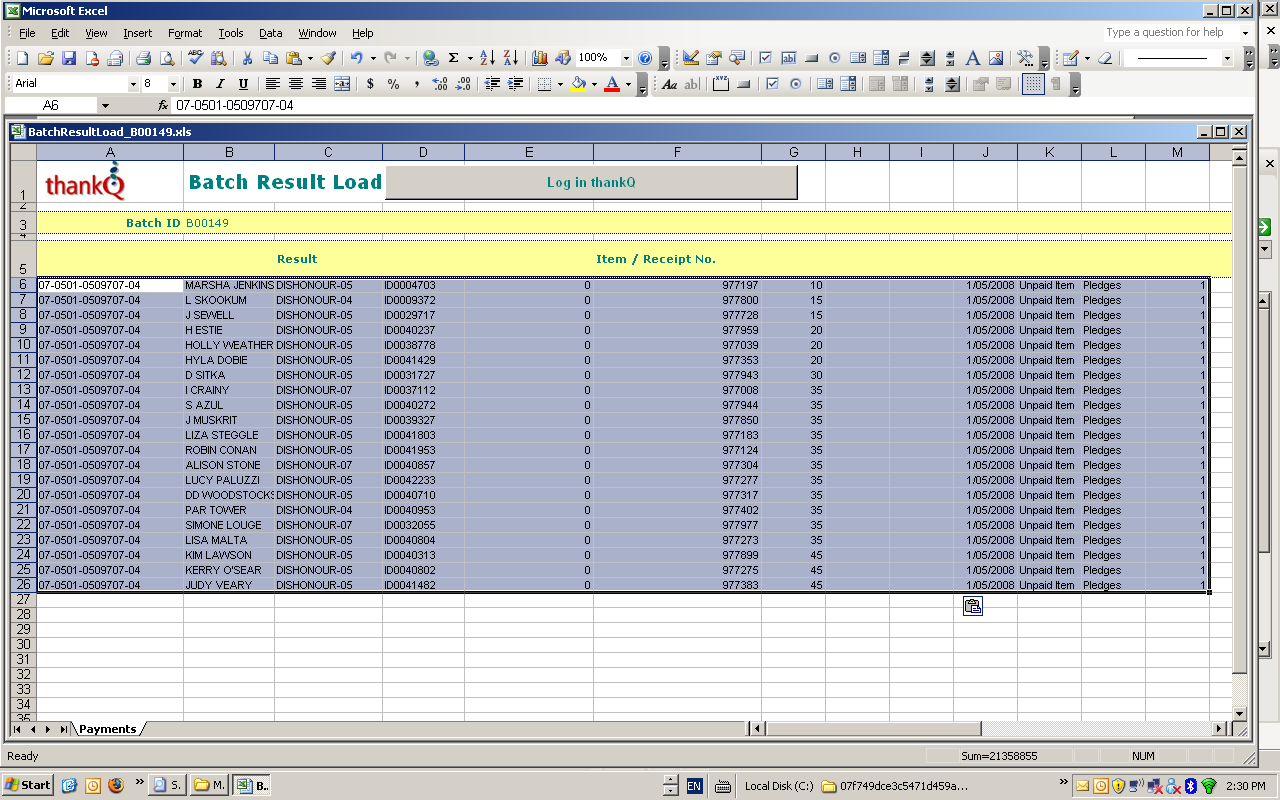Viewport: 1280px width, 800px height.
Task: Toggle Design Mode in Control Toolbox
Action: point(690,58)
